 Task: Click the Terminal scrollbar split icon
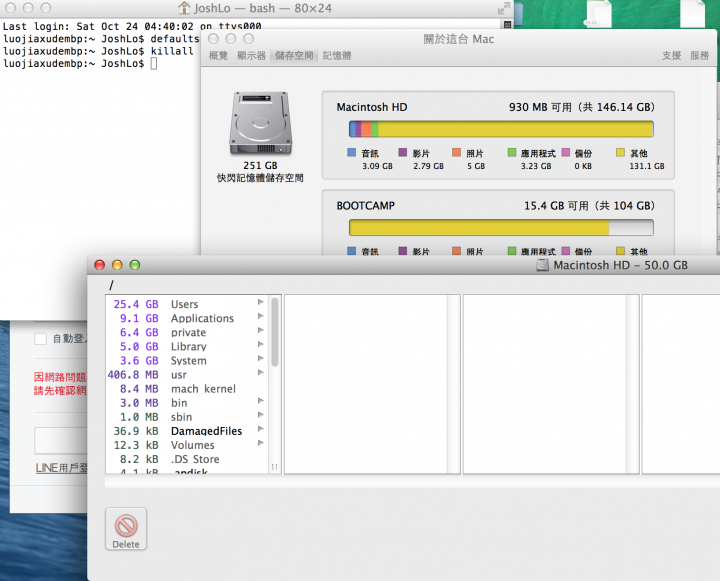click(507, 25)
